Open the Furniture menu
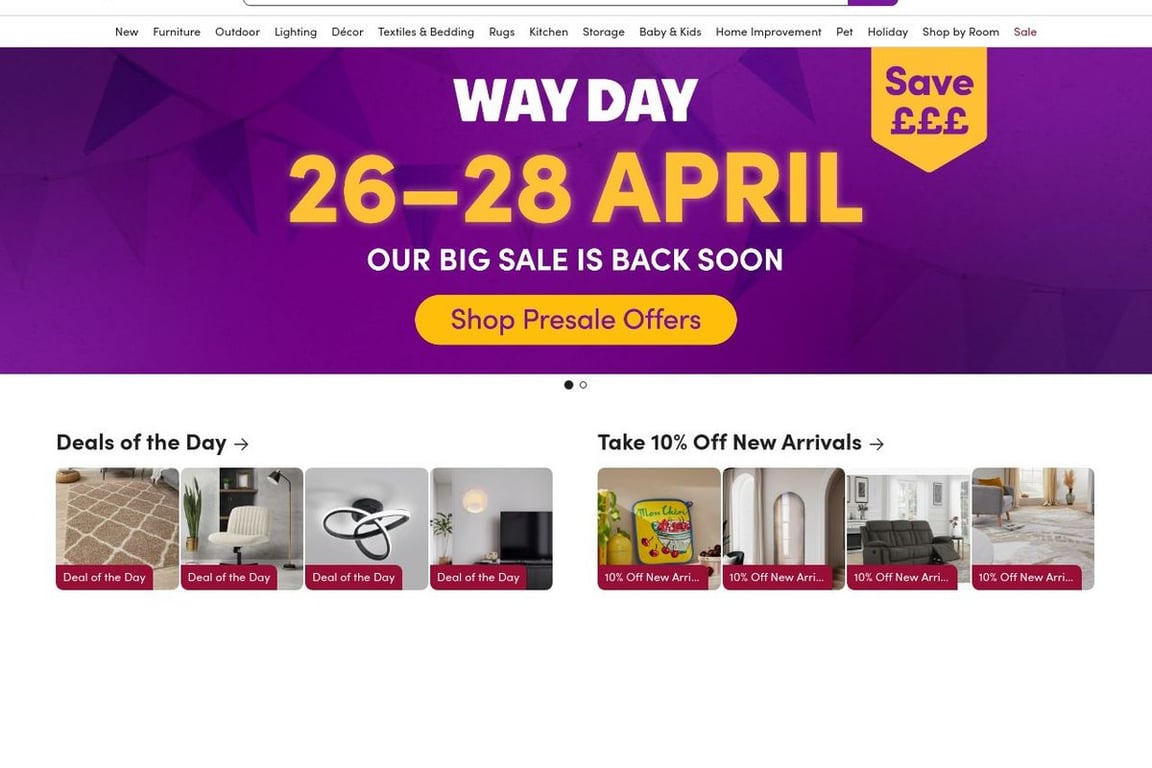 176,32
